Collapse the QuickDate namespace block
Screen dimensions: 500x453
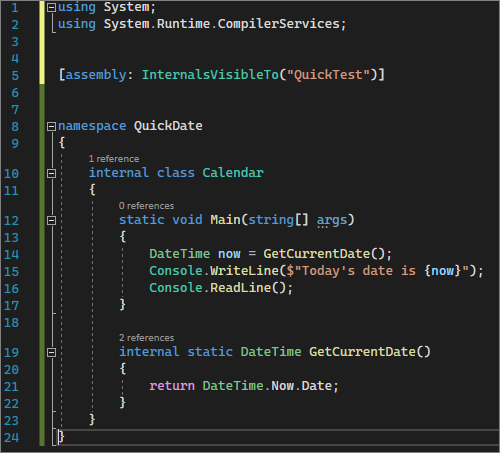pyautogui.click(x=51, y=127)
